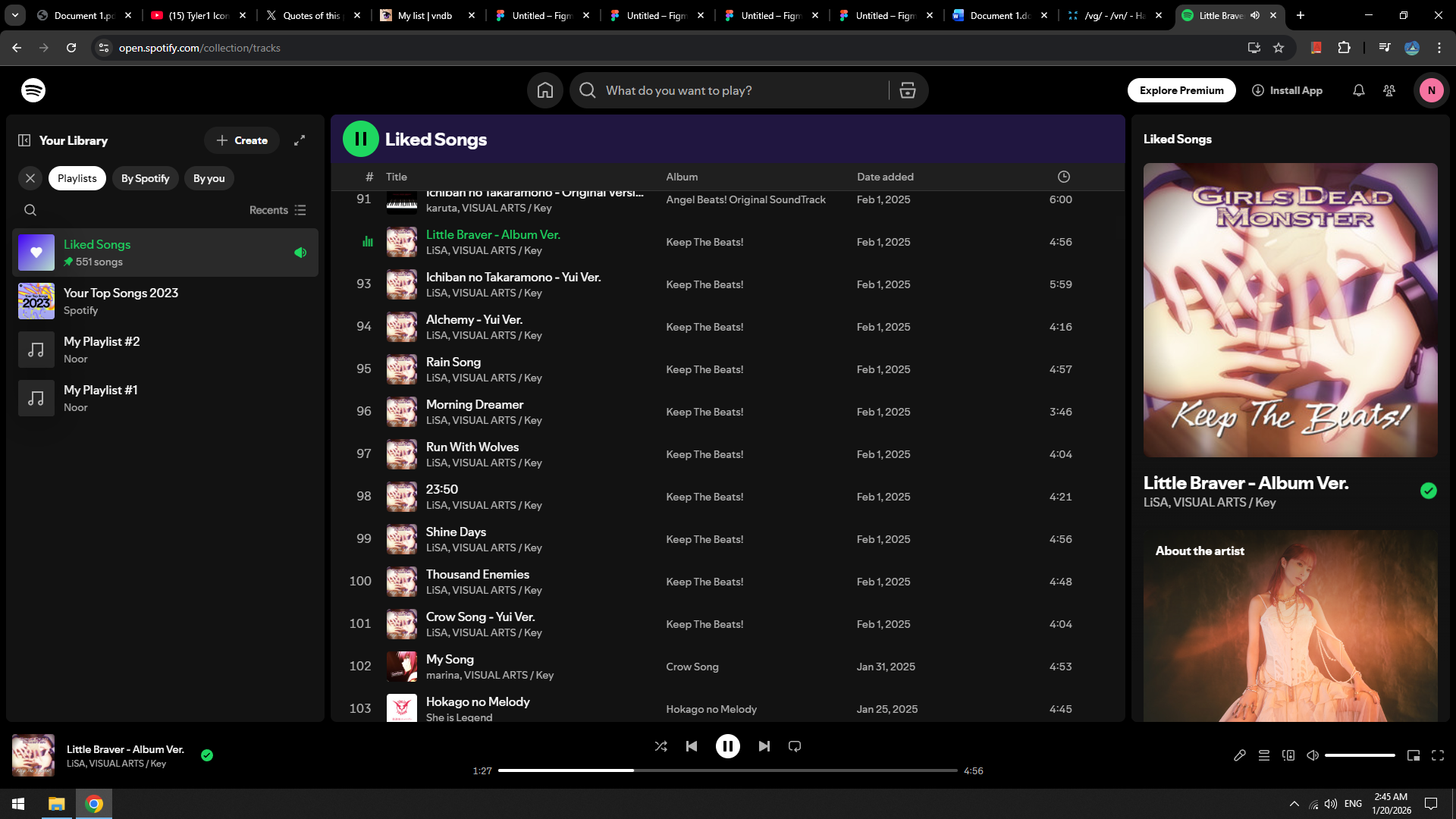The image size is (1456, 819).
Task: Open Connect to a device icon
Action: pos(1288,755)
